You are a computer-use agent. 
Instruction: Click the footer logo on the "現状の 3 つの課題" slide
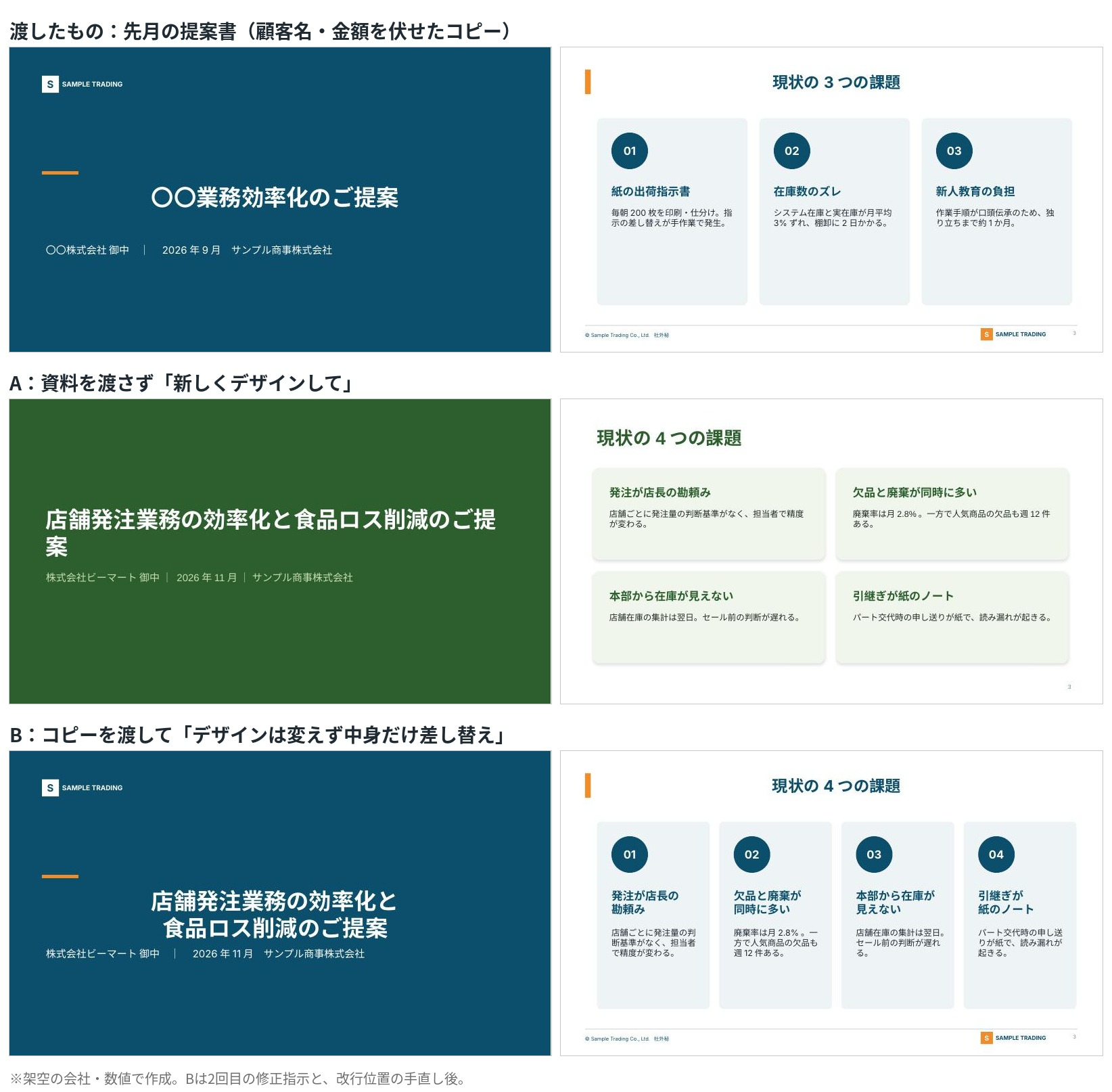point(1013,334)
